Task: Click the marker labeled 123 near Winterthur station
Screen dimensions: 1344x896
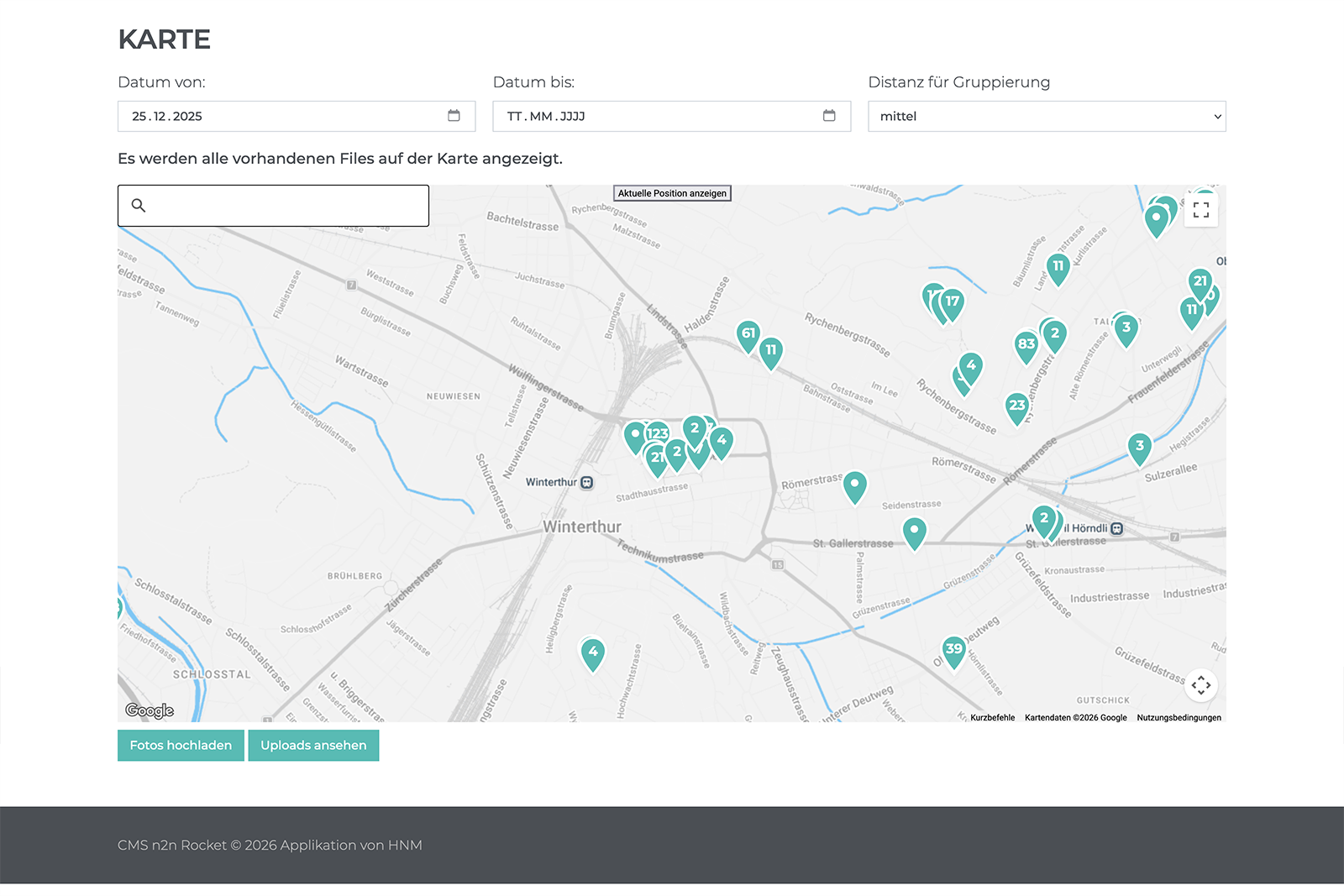Action: [658, 434]
